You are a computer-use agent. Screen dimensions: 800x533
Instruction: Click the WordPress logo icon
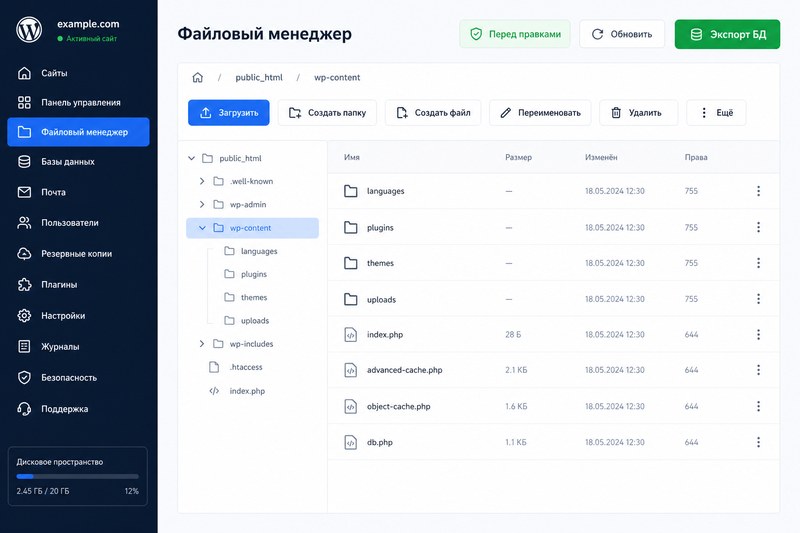click(x=29, y=30)
